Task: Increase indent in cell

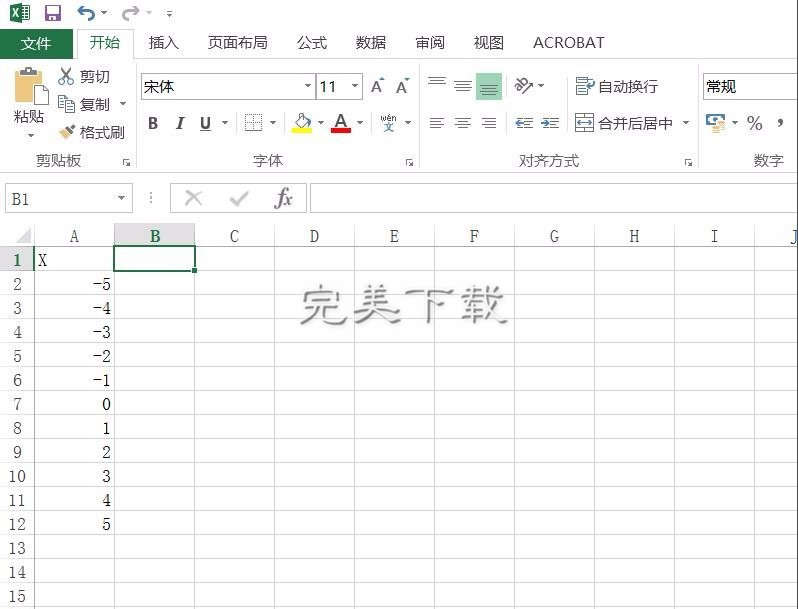Action: click(x=550, y=123)
